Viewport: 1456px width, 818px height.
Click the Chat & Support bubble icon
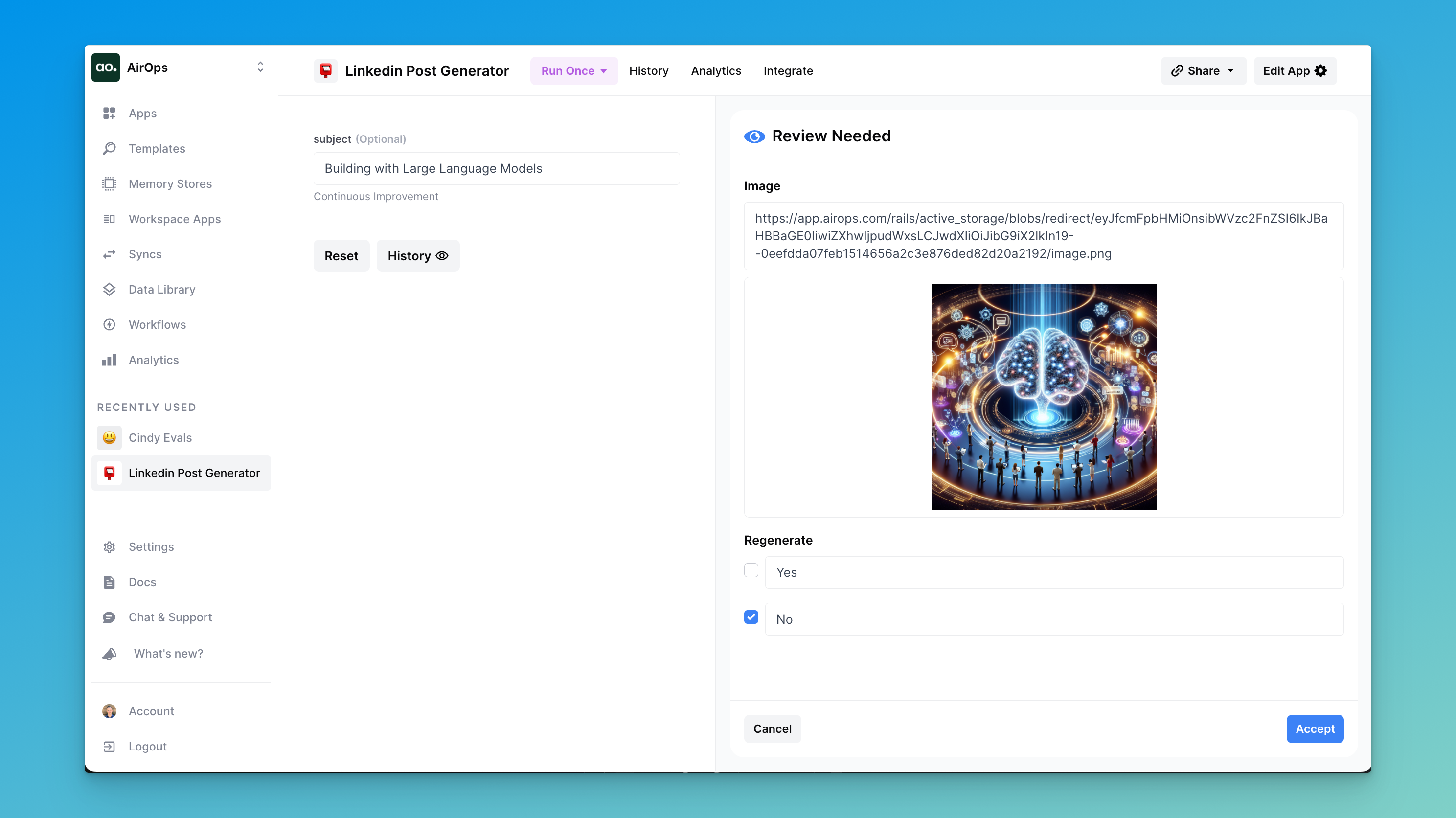pyautogui.click(x=109, y=617)
